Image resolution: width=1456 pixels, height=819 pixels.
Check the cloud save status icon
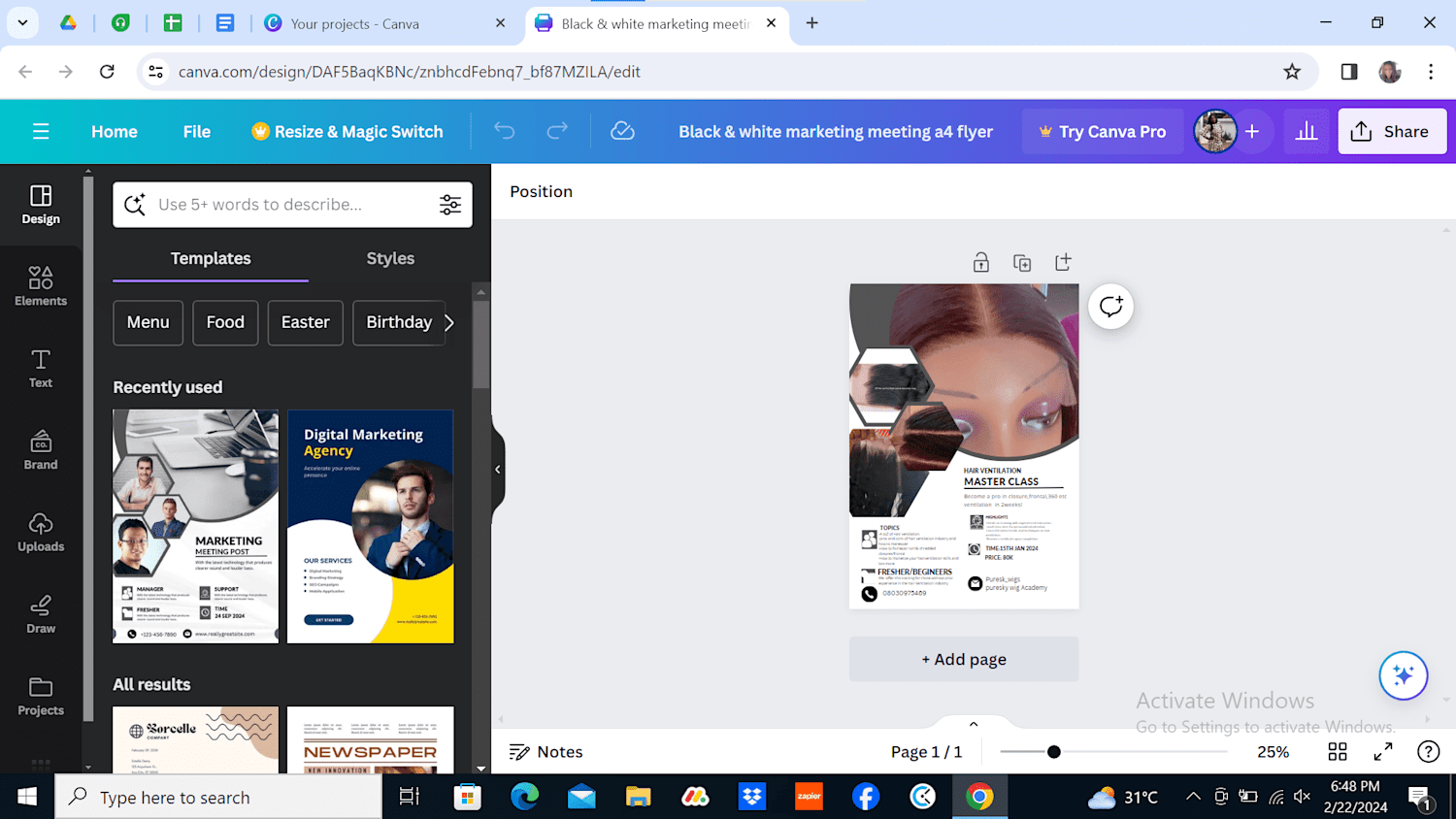coord(622,131)
